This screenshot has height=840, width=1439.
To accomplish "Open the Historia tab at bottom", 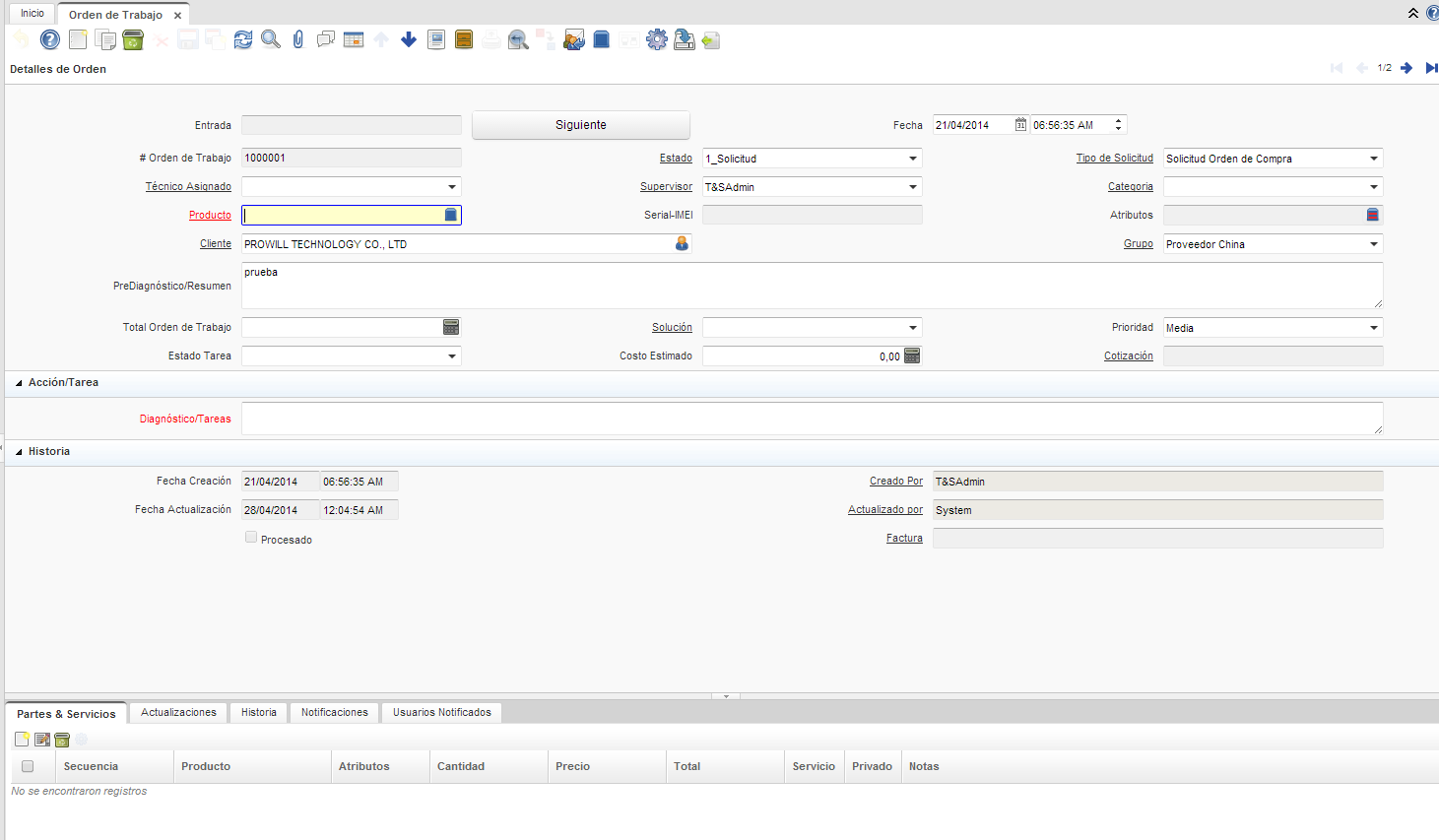I will point(259,712).
